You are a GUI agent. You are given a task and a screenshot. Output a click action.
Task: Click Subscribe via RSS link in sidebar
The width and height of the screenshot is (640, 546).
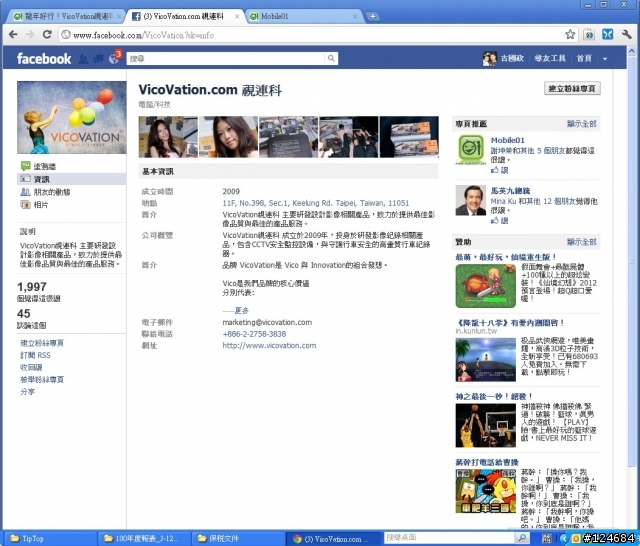point(36,355)
